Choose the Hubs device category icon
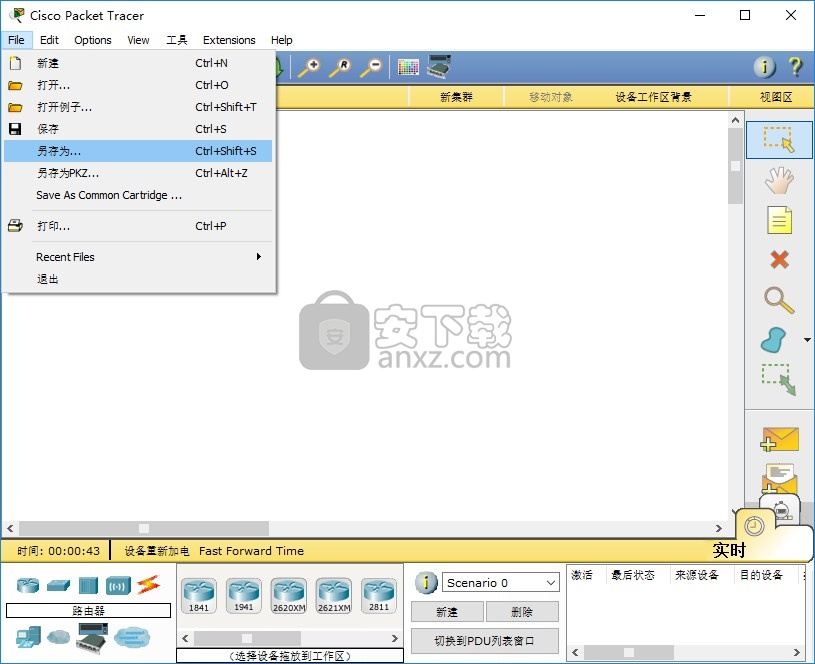Viewport: 815px width, 664px height. (x=88, y=585)
